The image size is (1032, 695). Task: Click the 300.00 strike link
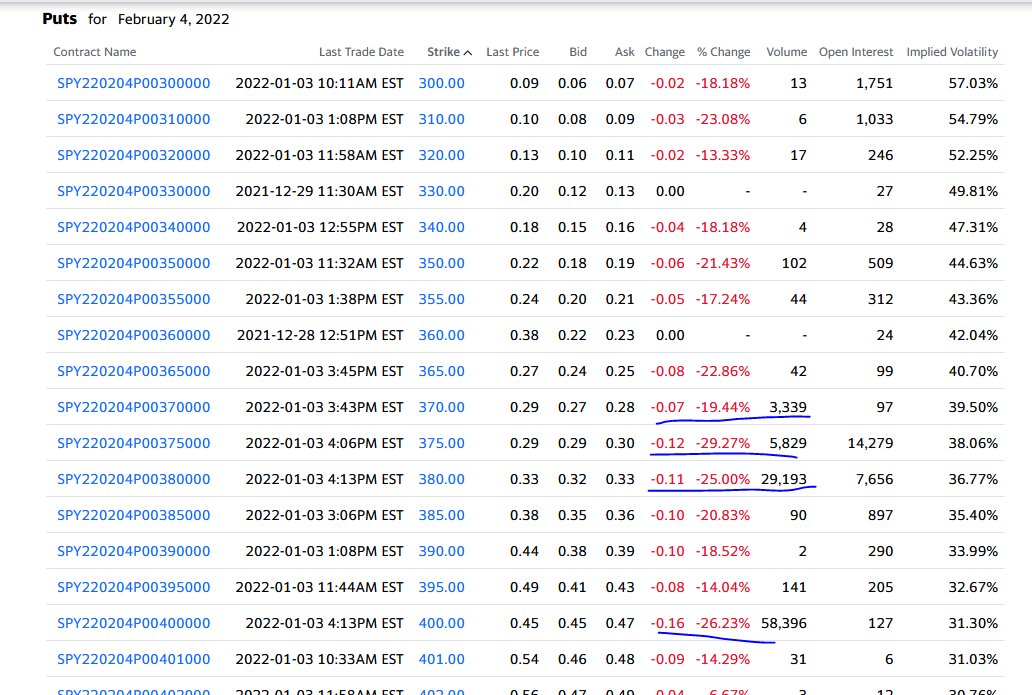tap(442, 84)
